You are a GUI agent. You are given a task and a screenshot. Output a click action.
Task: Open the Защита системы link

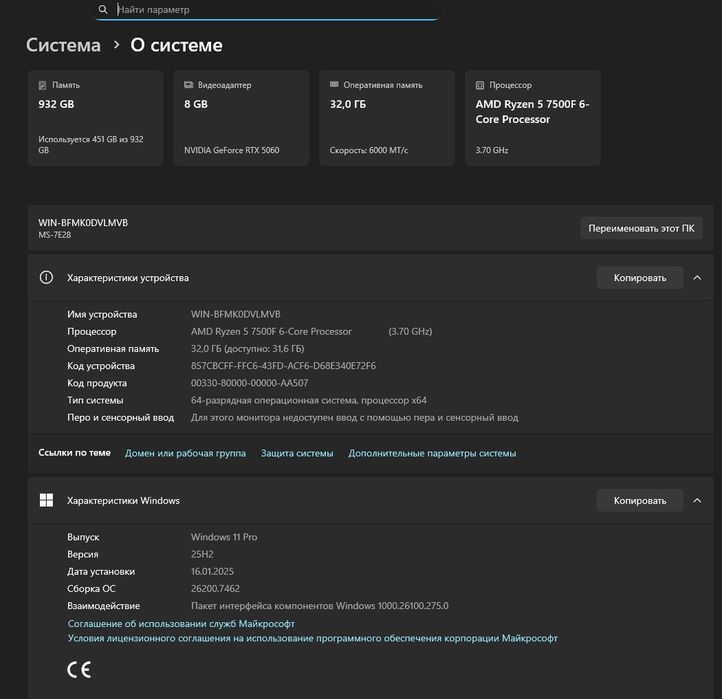[297, 453]
